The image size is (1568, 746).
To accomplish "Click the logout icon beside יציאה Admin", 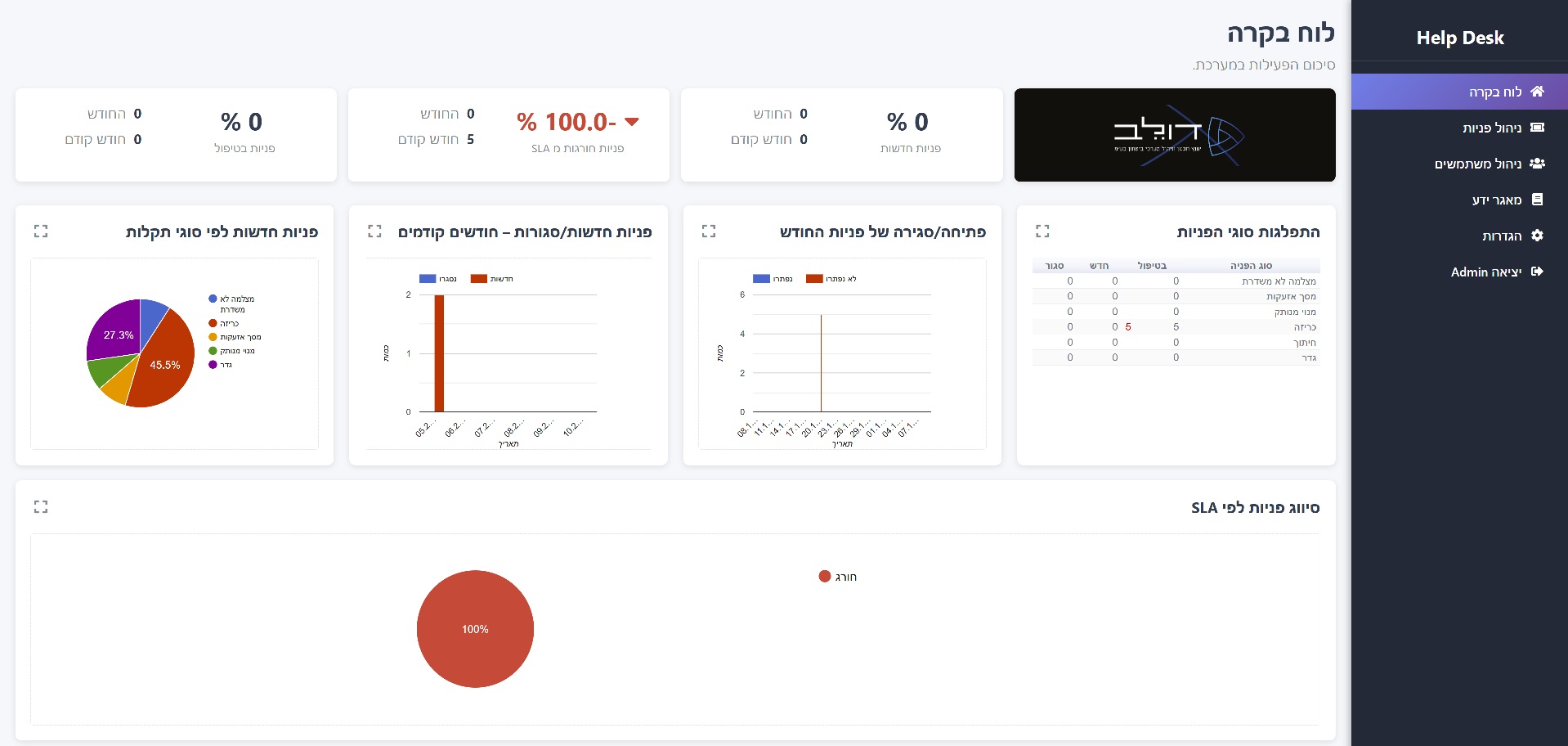I will (1537, 272).
